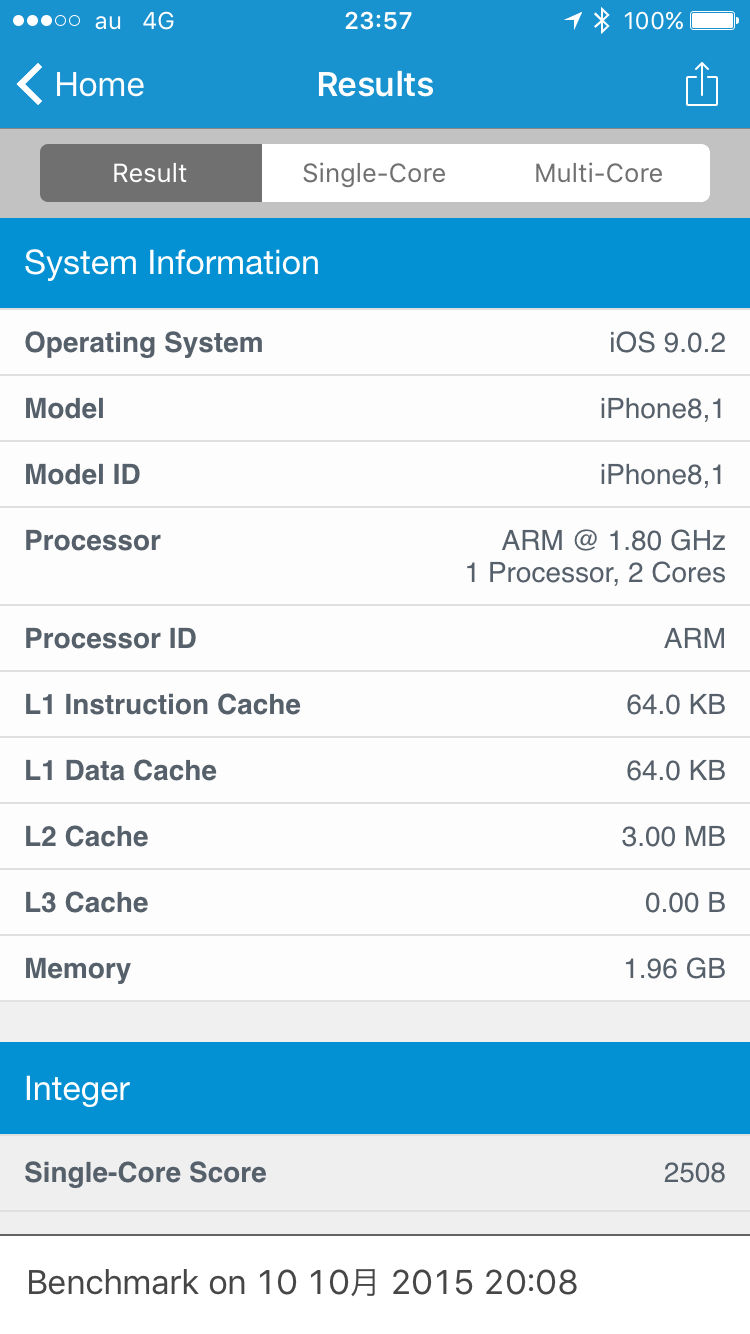Select the Single-Core Score label

[x=146, y=1173]
